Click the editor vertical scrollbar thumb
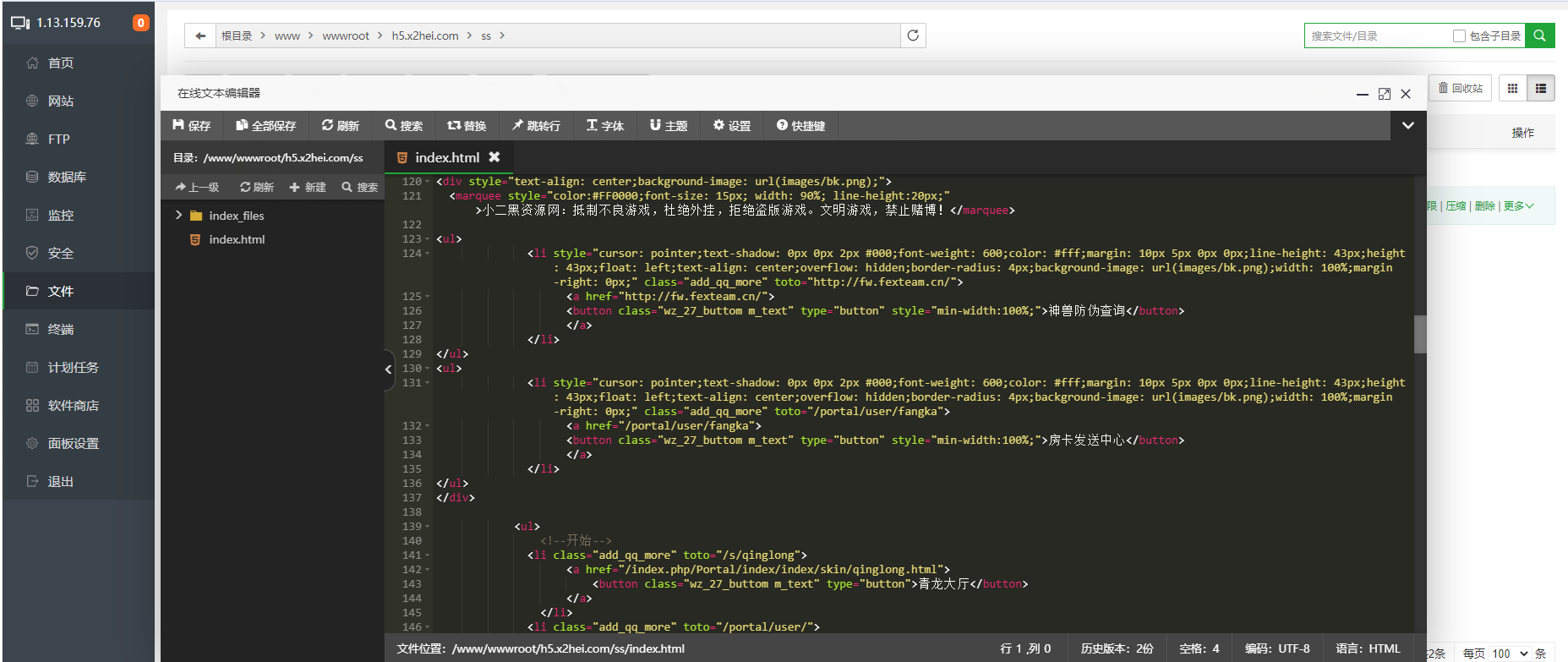The image size is (1568, 662). (x=1420, y=334)
